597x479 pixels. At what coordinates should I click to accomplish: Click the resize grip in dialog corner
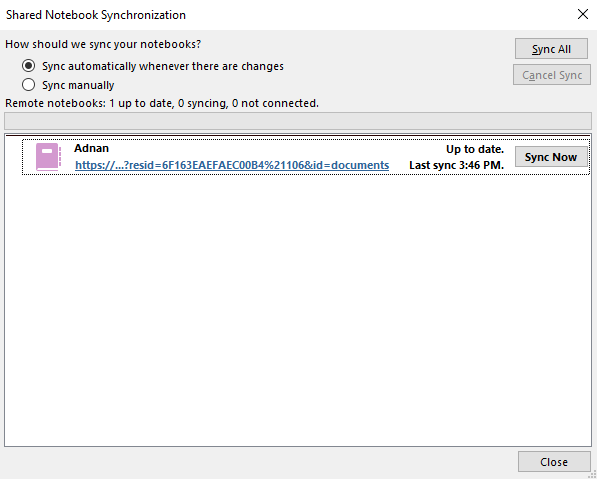(x=592, y=474)
